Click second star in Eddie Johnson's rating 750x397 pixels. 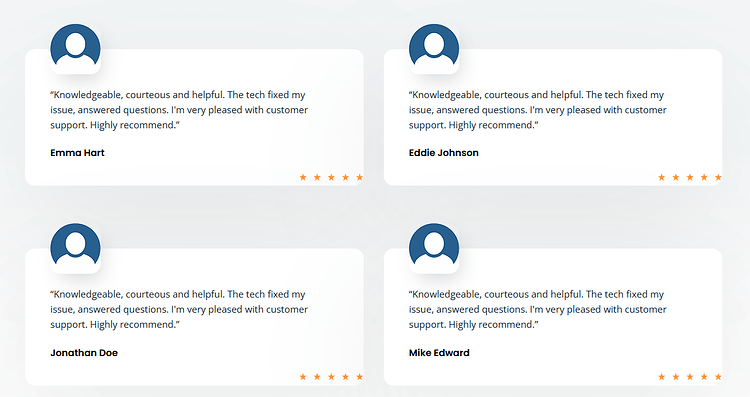coord(676,177)
